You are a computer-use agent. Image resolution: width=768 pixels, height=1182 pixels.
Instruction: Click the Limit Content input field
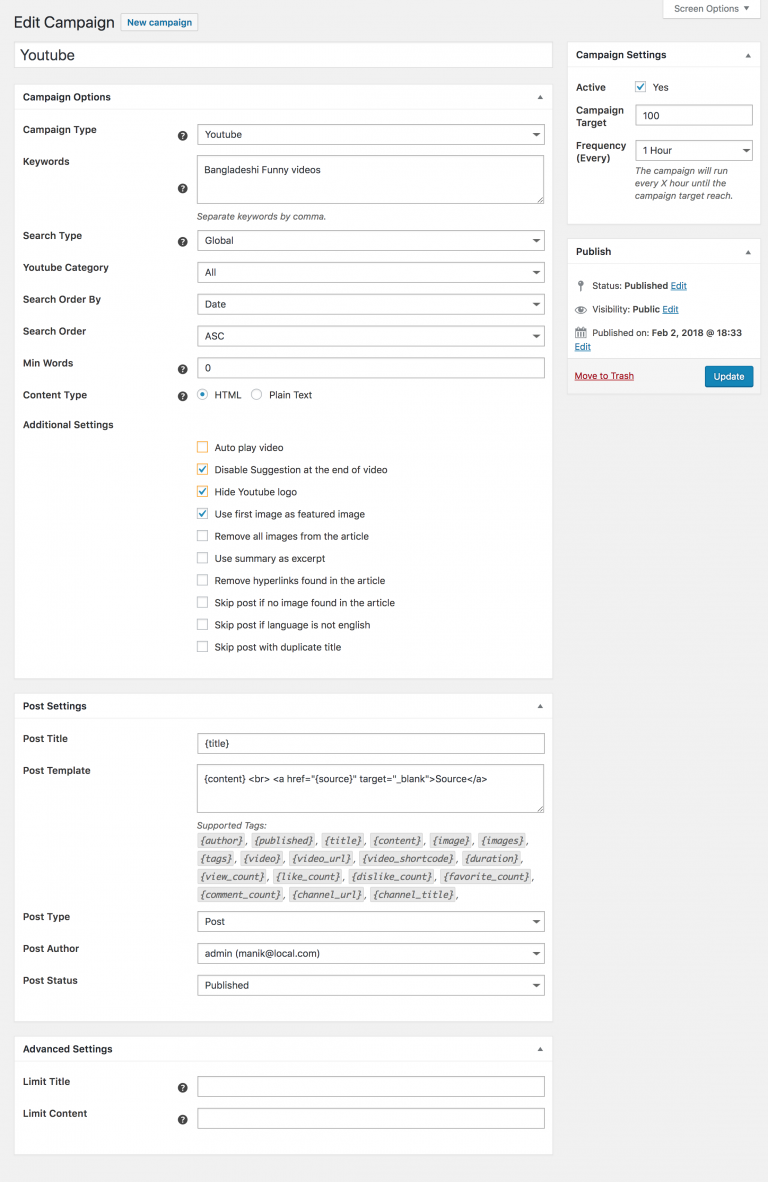[371, 1118]
